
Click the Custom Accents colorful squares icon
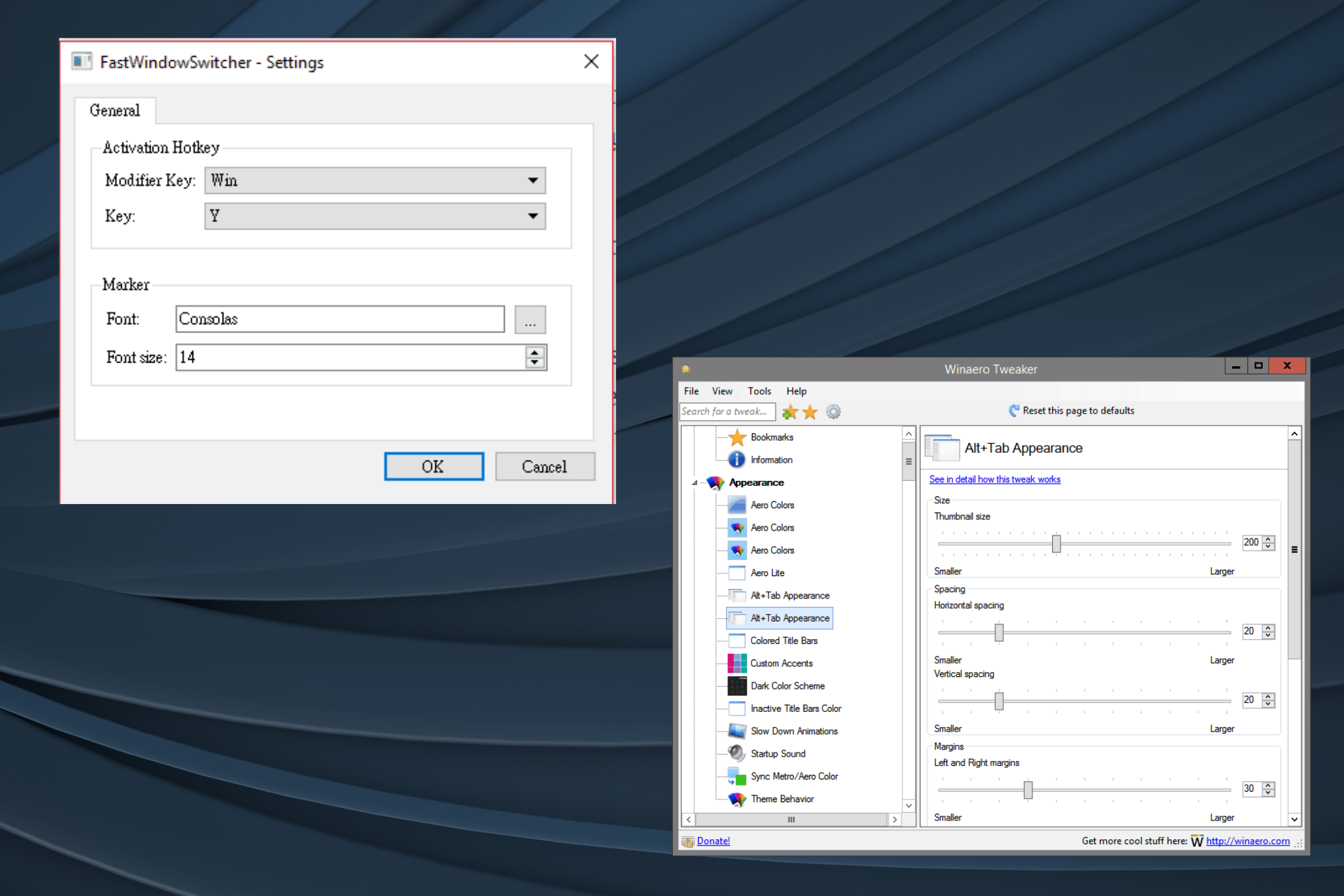[737, 663]
